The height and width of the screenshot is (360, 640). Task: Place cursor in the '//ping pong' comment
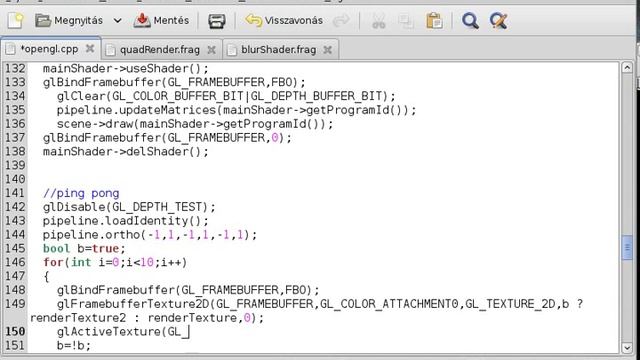[81, 193]
